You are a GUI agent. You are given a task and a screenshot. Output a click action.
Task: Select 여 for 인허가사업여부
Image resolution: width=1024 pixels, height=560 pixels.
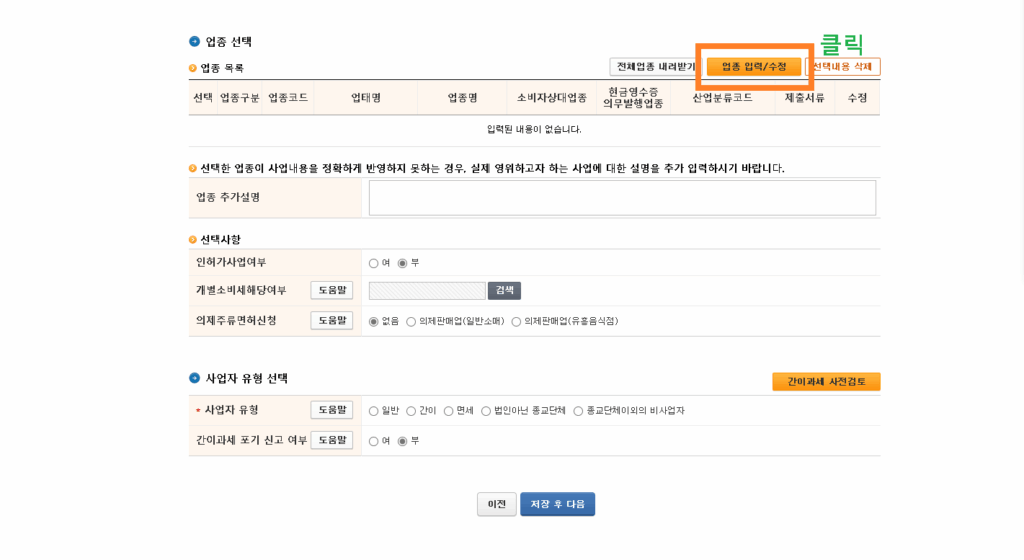coord(373,263)
